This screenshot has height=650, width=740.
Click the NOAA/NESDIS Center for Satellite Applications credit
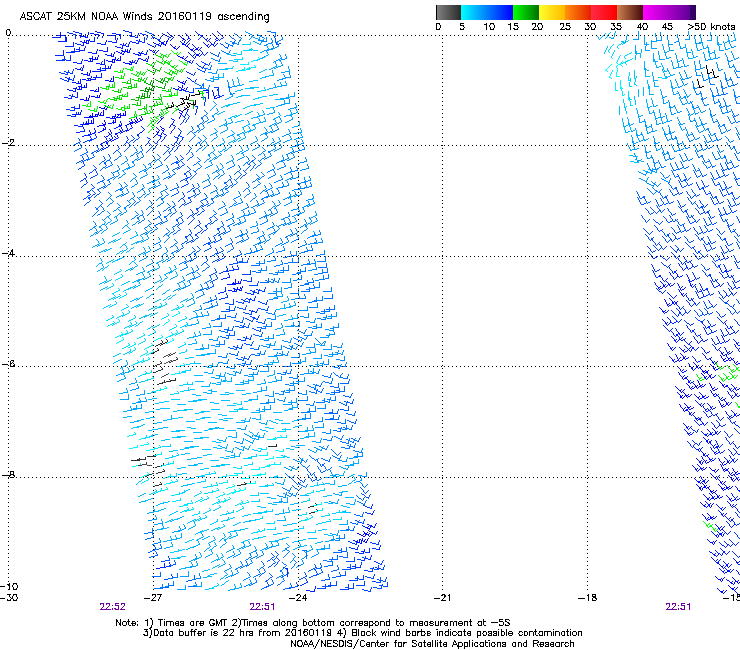point(432,644)
